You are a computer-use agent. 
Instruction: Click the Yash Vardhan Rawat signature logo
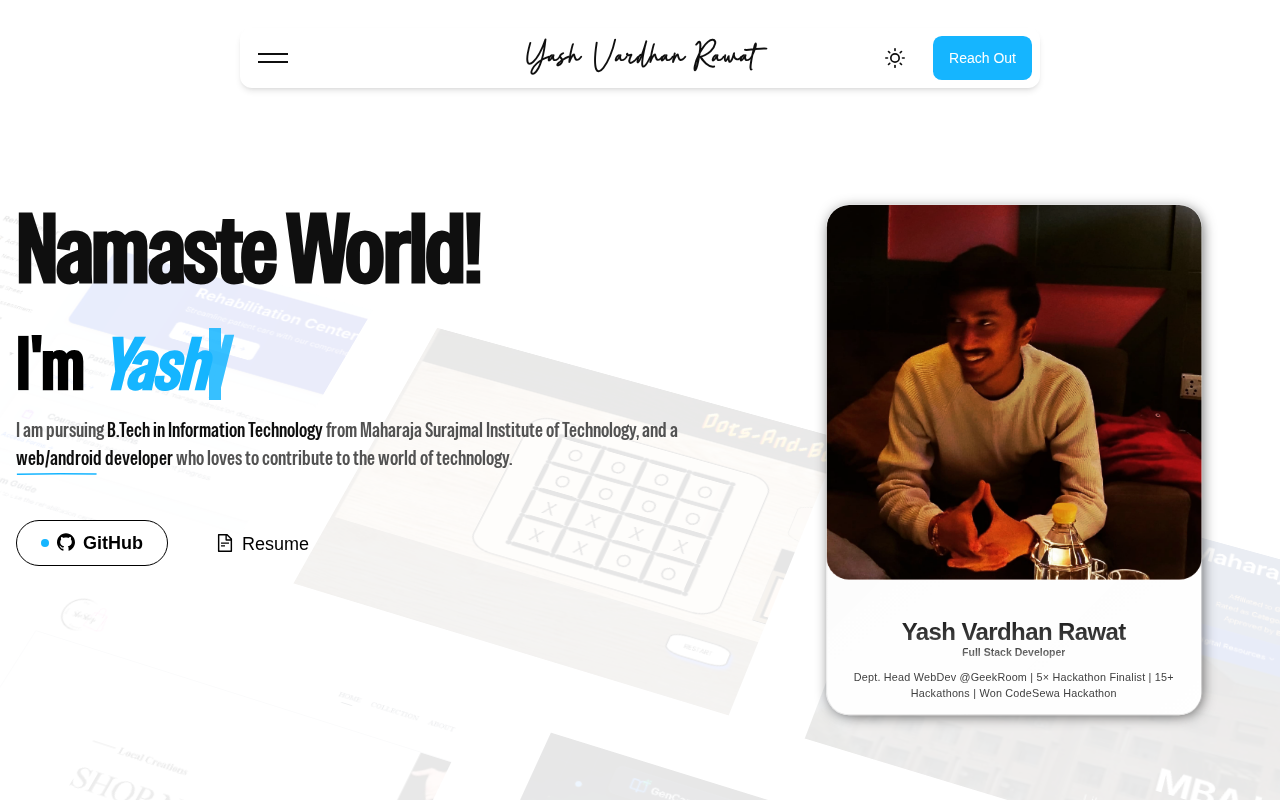645,57
